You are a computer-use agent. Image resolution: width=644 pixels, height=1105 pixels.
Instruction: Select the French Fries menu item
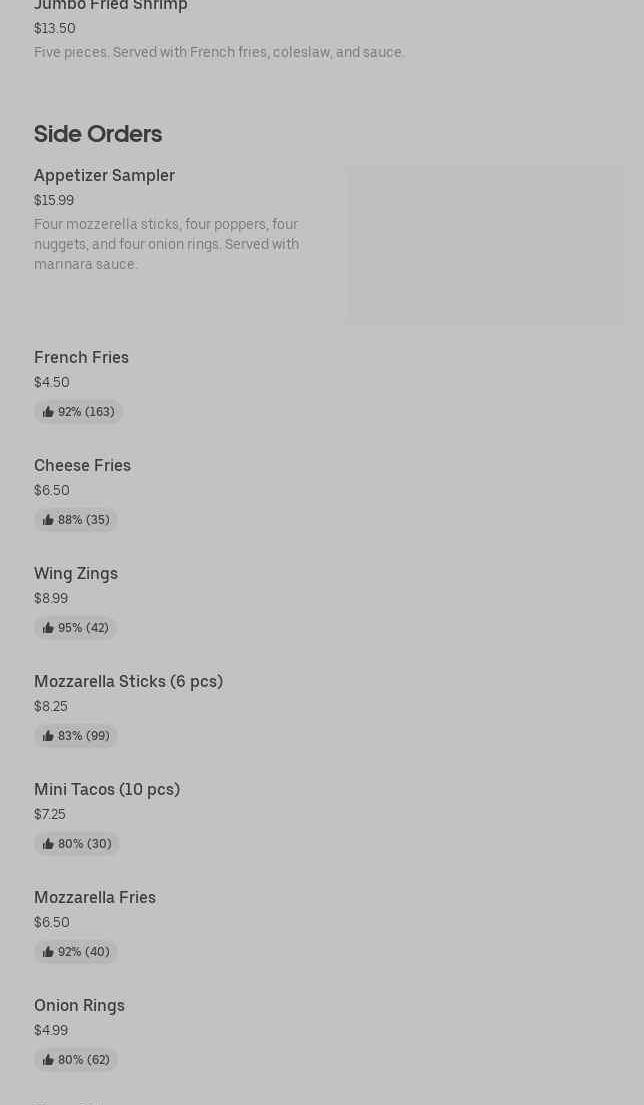81,358
